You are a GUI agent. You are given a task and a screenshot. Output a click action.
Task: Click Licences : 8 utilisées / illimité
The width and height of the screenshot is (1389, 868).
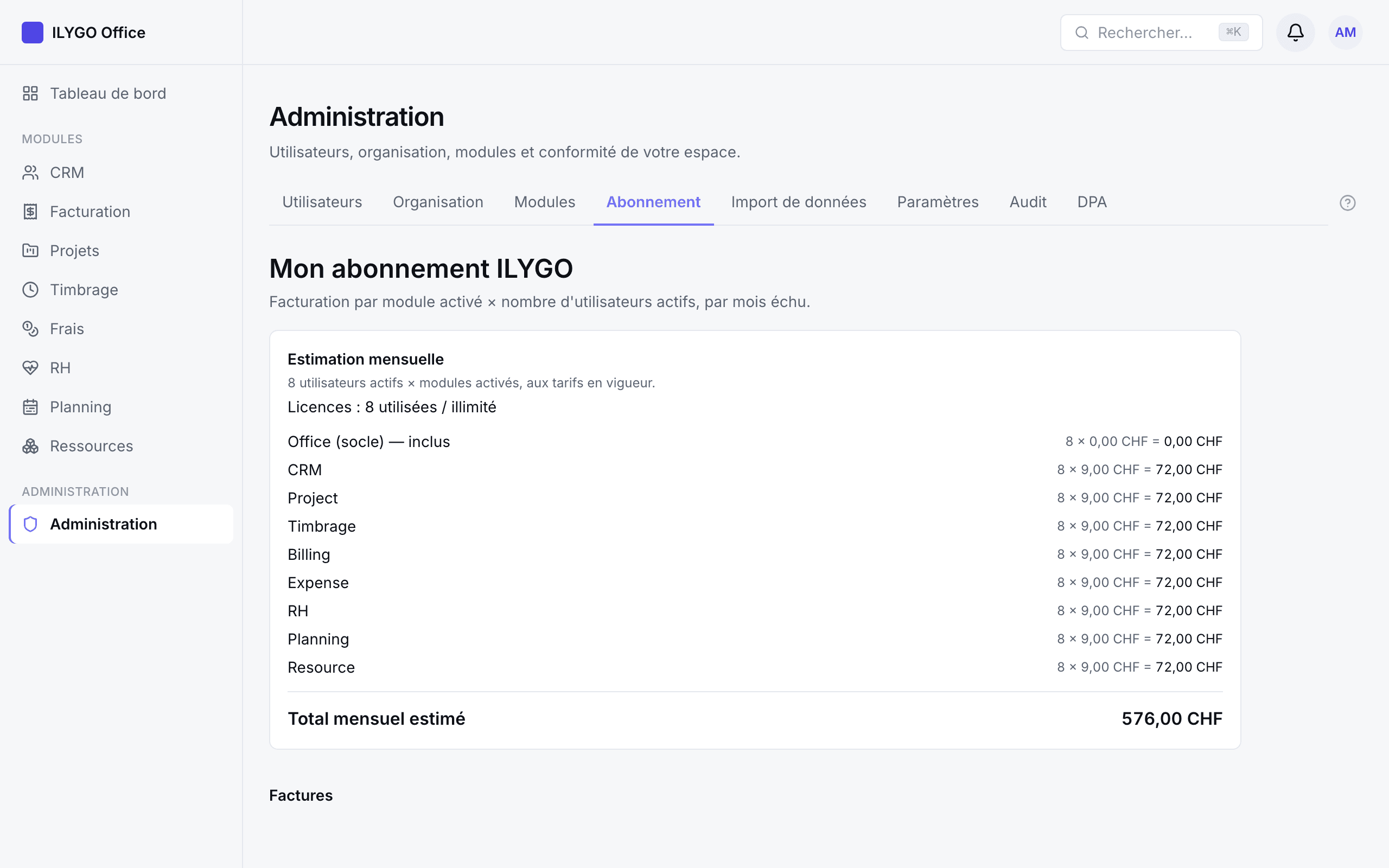click(x=391, y=407)
